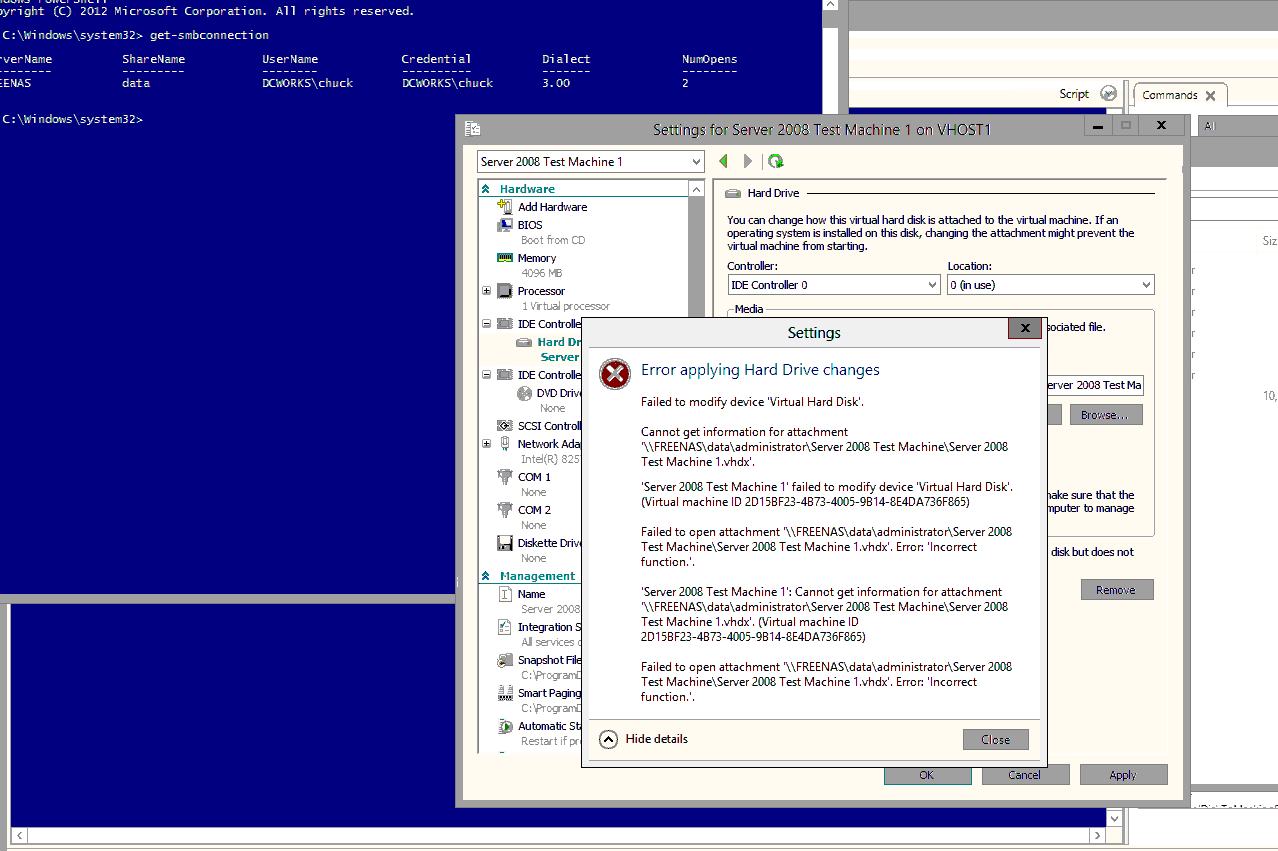1278x851 pixels.
Task: Click the Integration Services icon
Action: (505, 627)
